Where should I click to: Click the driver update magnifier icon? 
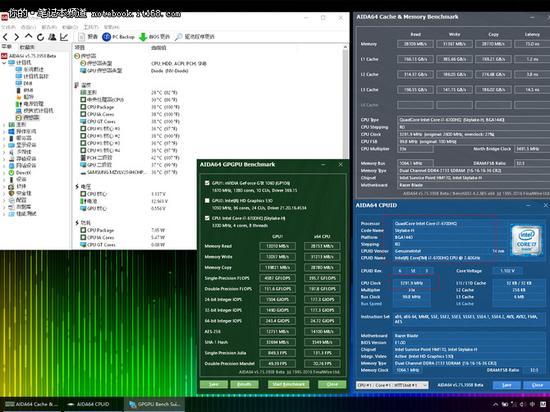click(179, 36)
